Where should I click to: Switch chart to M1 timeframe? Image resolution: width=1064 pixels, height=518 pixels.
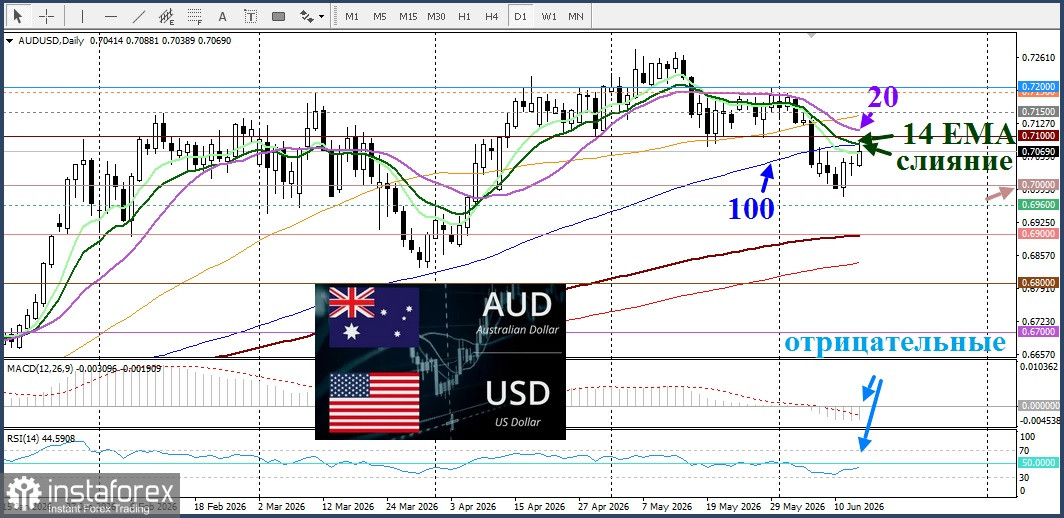[x=352, y=16]
